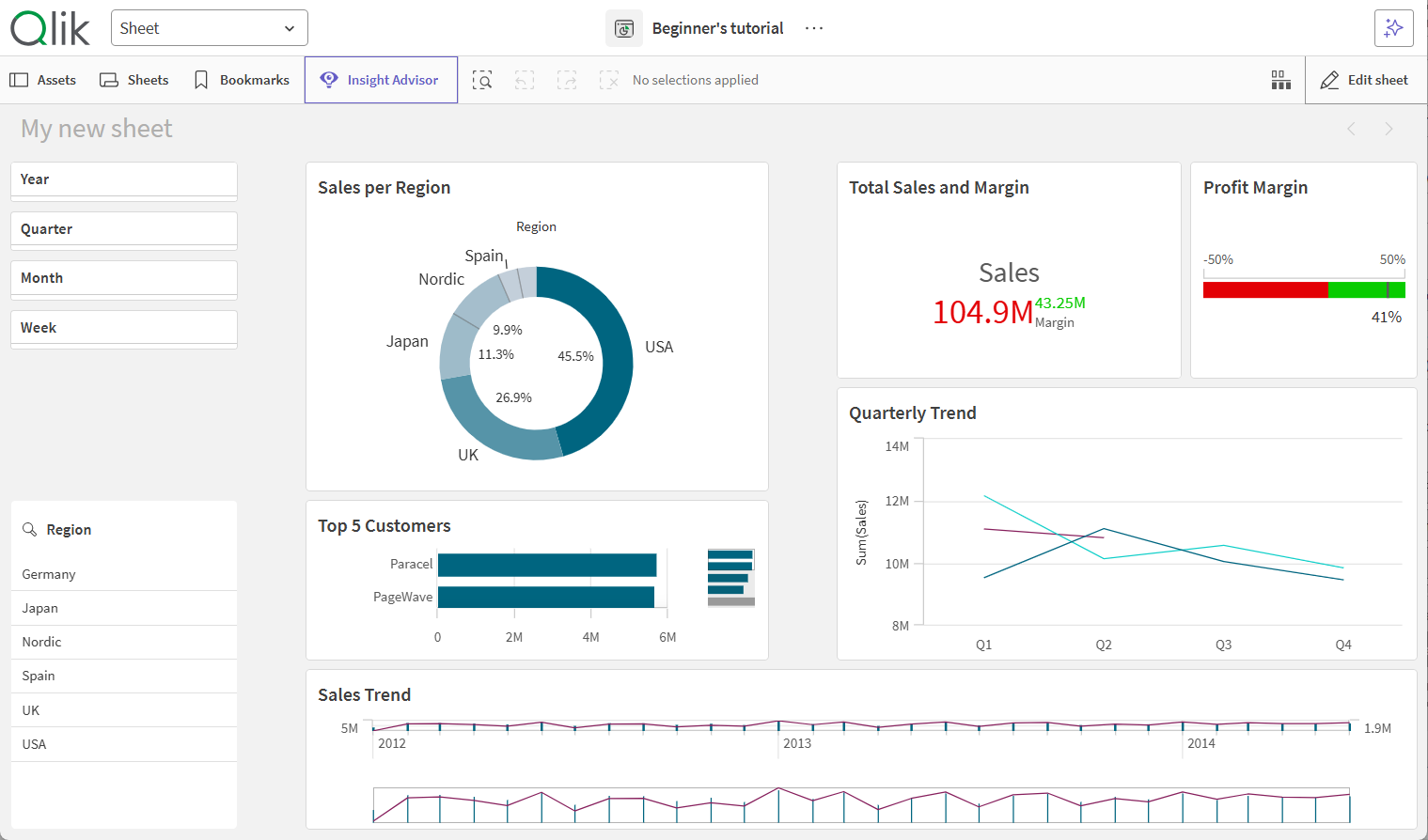Screen dimensions: 1428x840
Task: Select USA in the Region list
Action: coord(124,744)
